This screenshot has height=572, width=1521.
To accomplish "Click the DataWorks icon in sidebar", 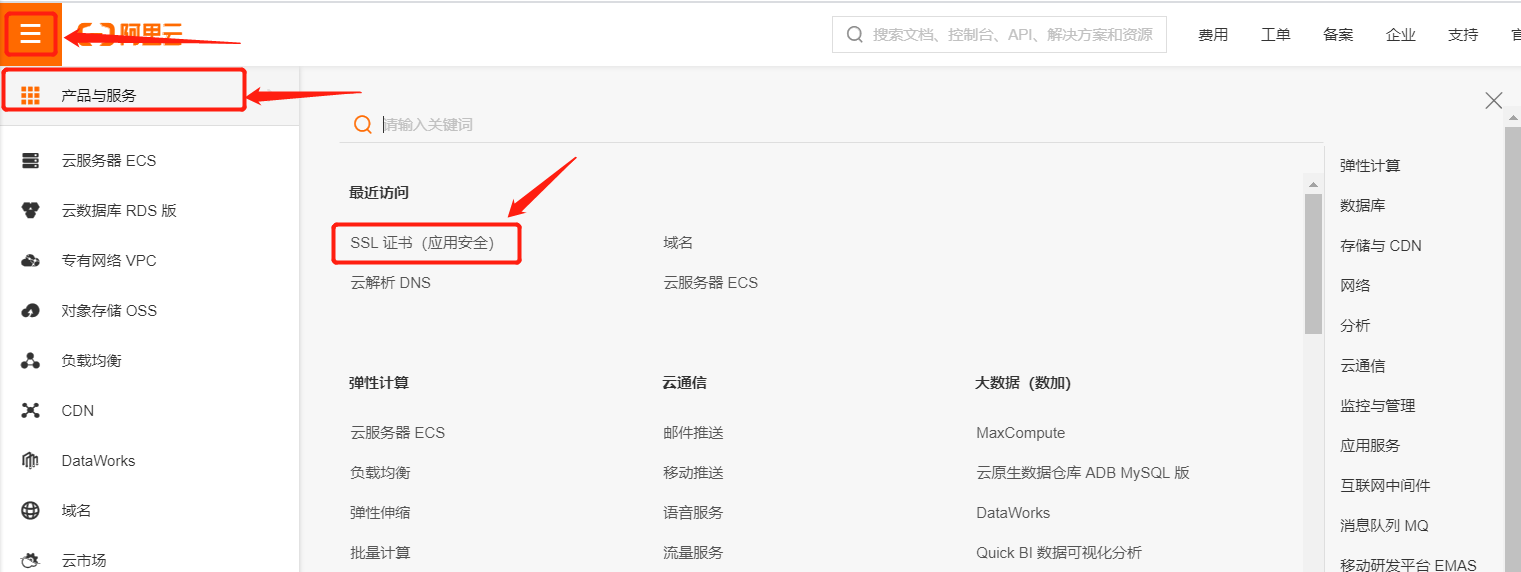I will (x=31, y=461).
